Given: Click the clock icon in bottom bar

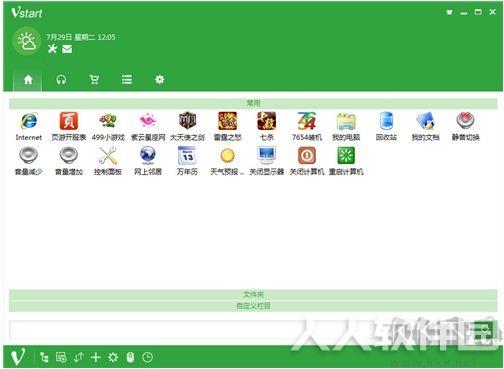Looking at the screenshot, I should 147,357.
